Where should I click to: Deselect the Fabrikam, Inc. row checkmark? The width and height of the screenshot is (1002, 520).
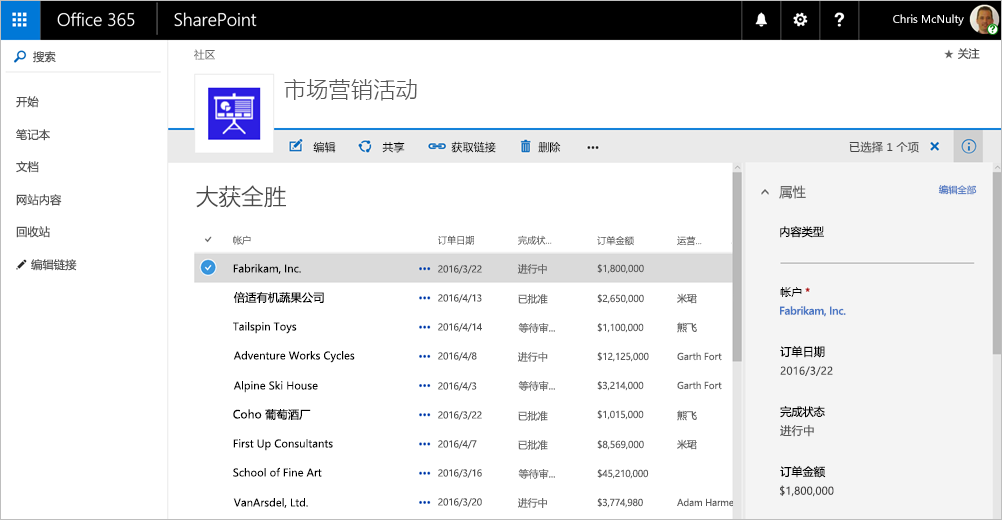[x=208, y=268]
